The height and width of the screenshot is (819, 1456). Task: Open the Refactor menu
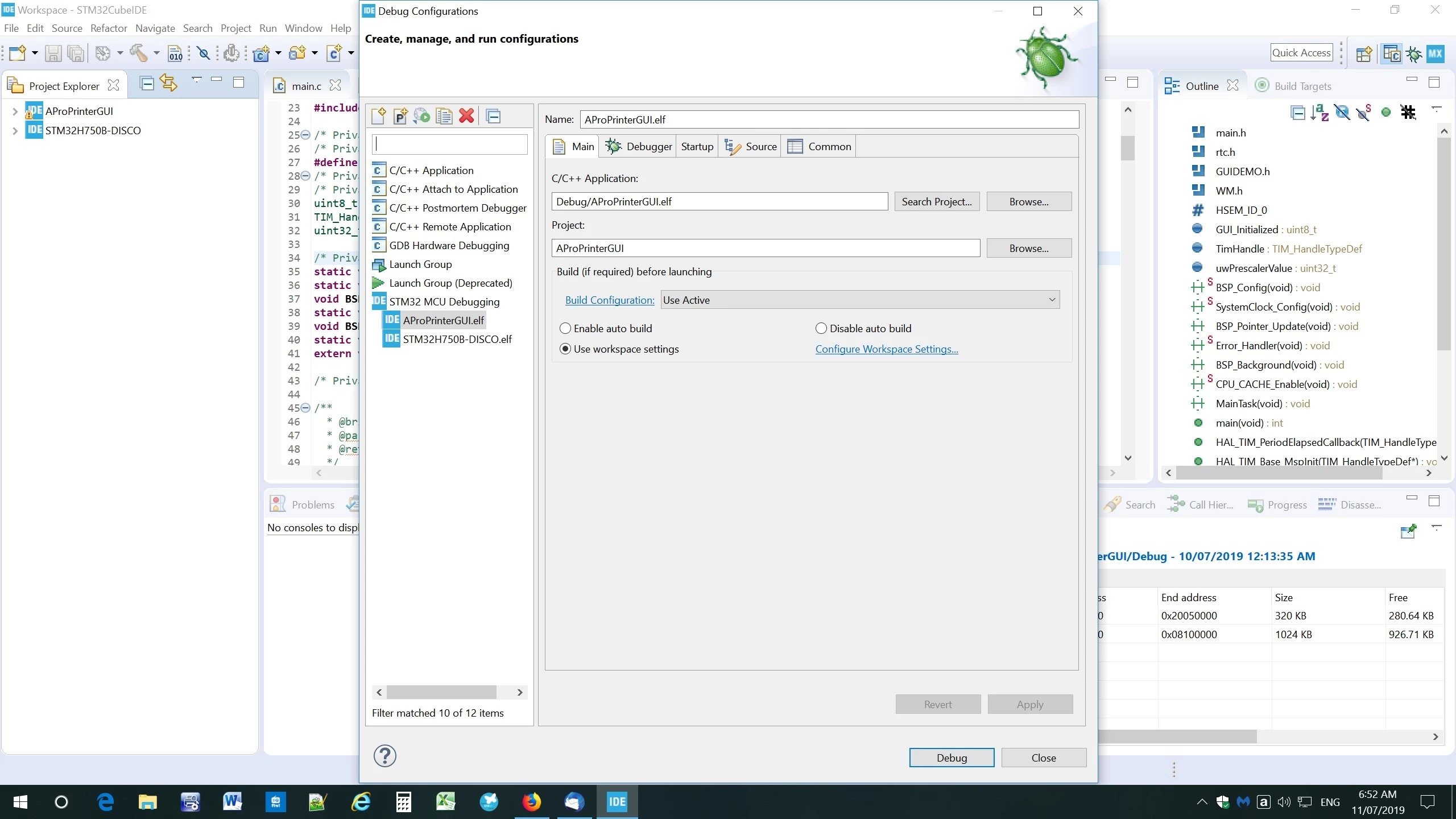(109, 28)
